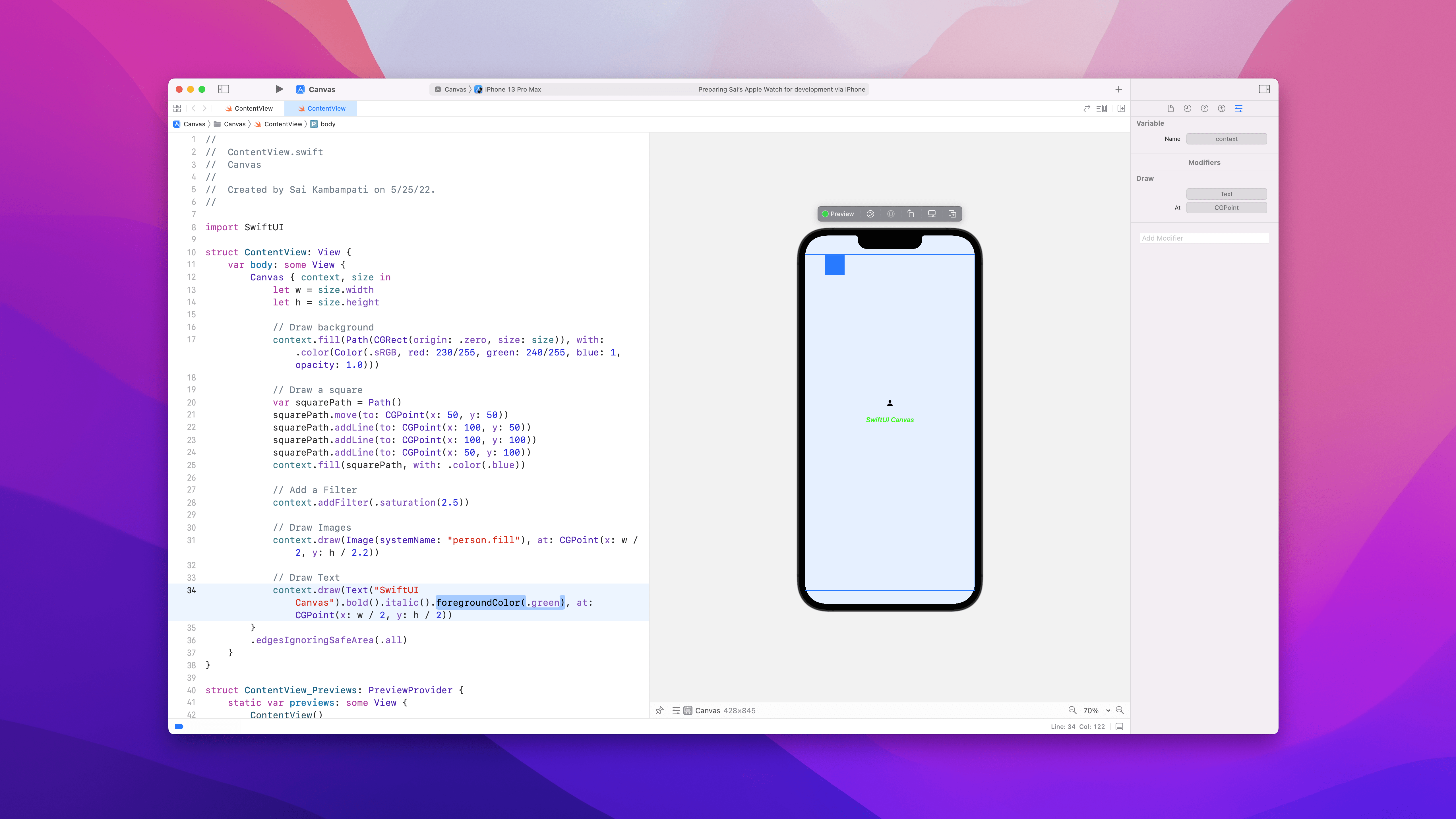The width and height of the screenshot is (1456, 819).
Task: Open the iPhone 13 Pro Max destination selector
Action: 512,89
